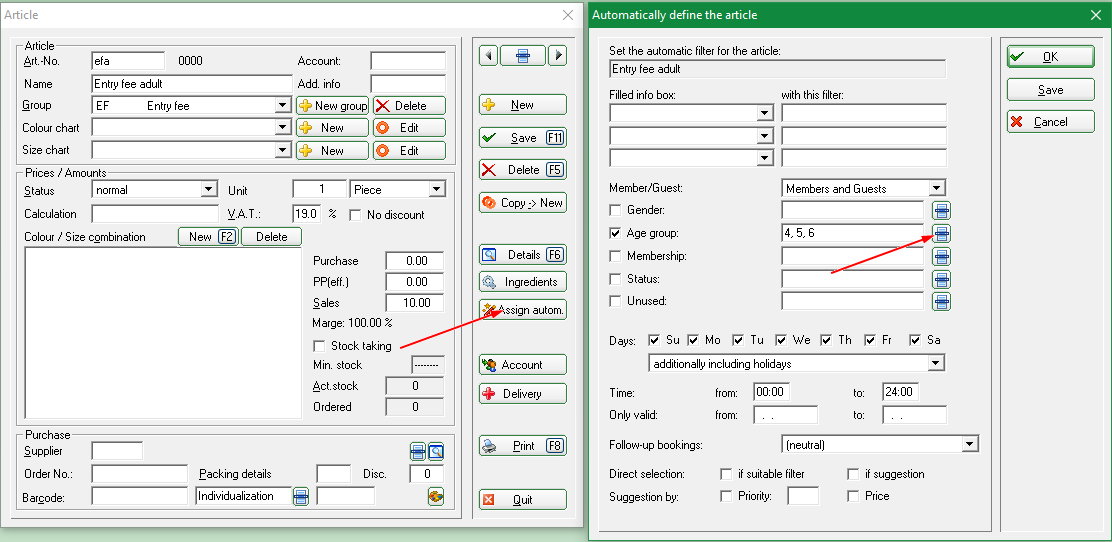Click the colour palette icon beside Barcode row
The image size is (1112, 542).
[435, 496]
